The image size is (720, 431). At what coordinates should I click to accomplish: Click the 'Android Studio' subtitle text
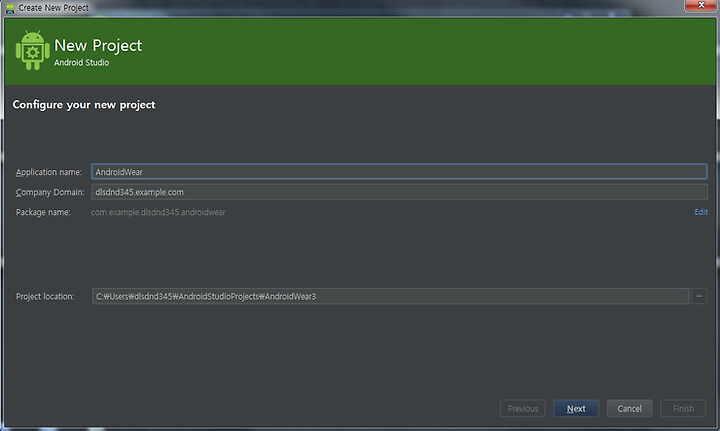[81, 62]
